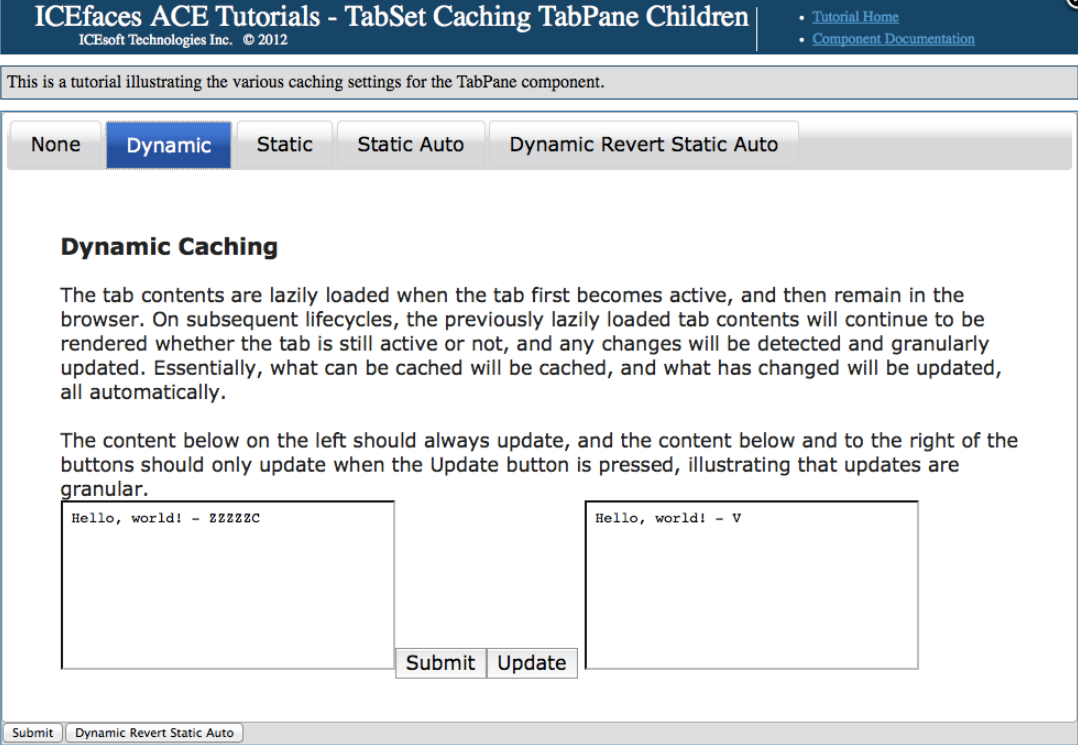Click the Dynamic Caching heading
The height and width of the screenshot is (745, 1078).
169,247
